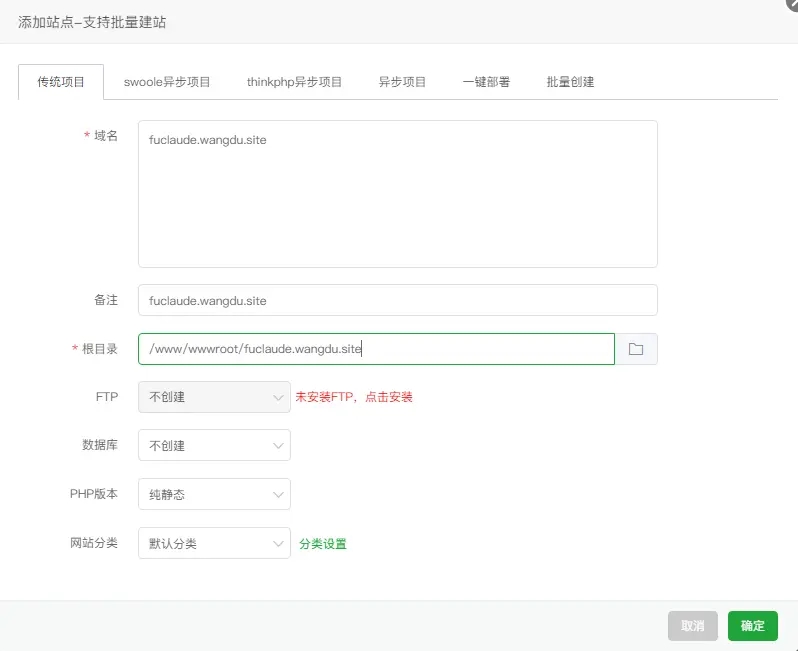Click into the 备注 input field

click(x=397, y=300)
